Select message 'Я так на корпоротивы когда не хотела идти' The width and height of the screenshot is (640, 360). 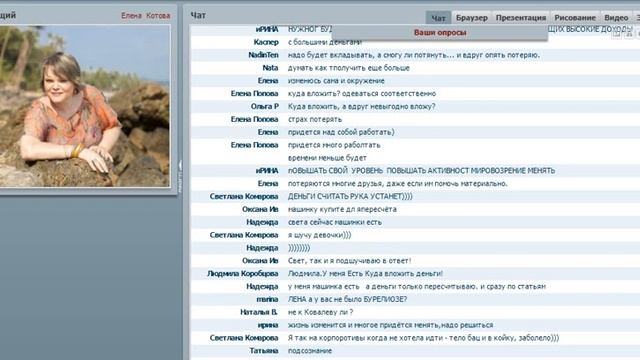coord(423,338)
